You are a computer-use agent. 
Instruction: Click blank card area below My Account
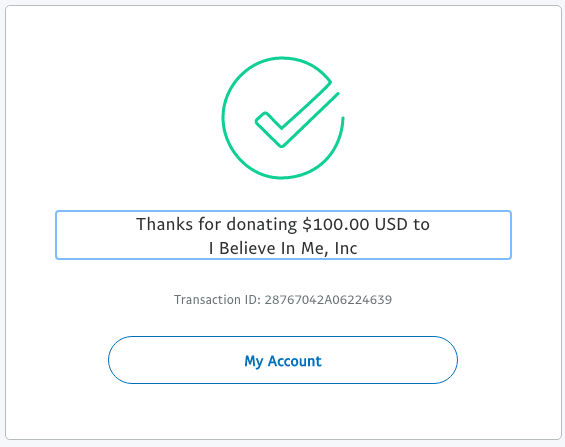283,412
